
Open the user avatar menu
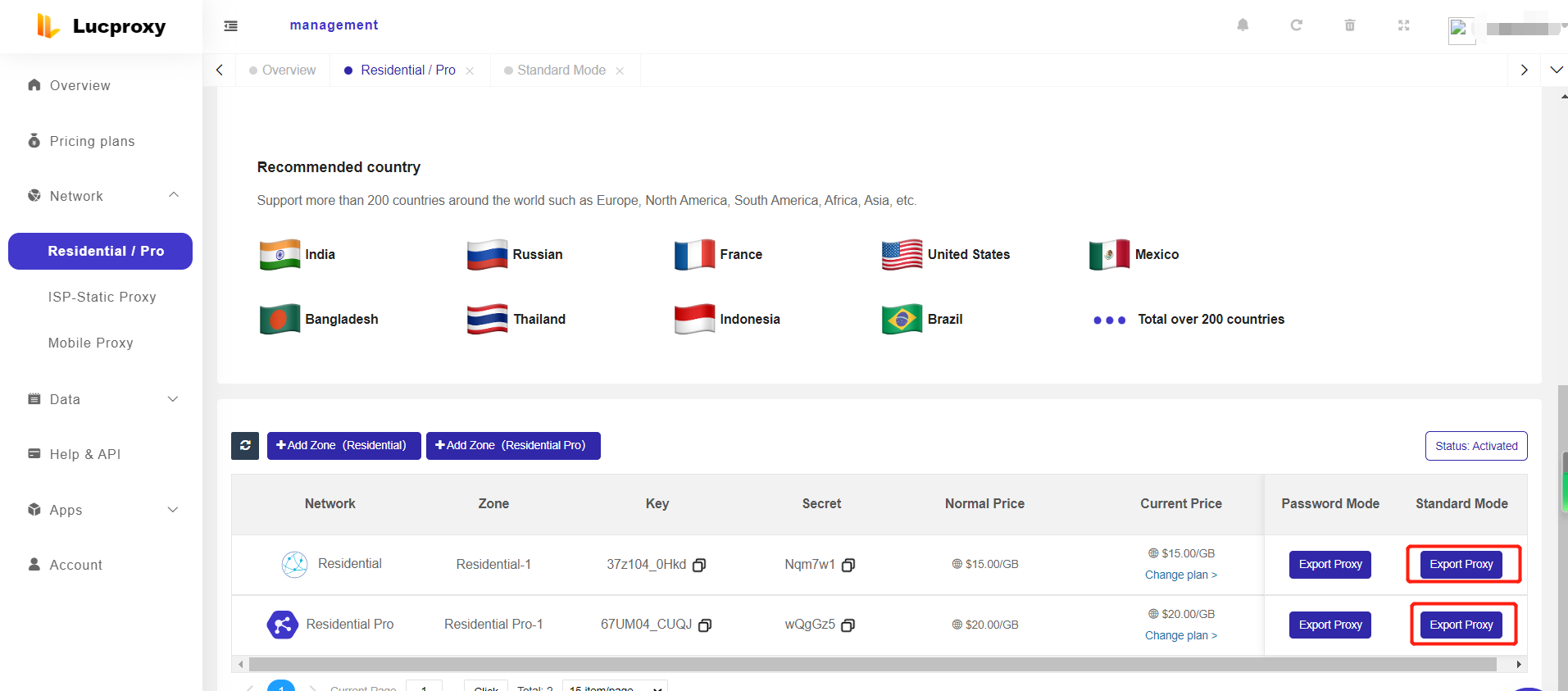pyautogui.click(x=1461, y=30)
